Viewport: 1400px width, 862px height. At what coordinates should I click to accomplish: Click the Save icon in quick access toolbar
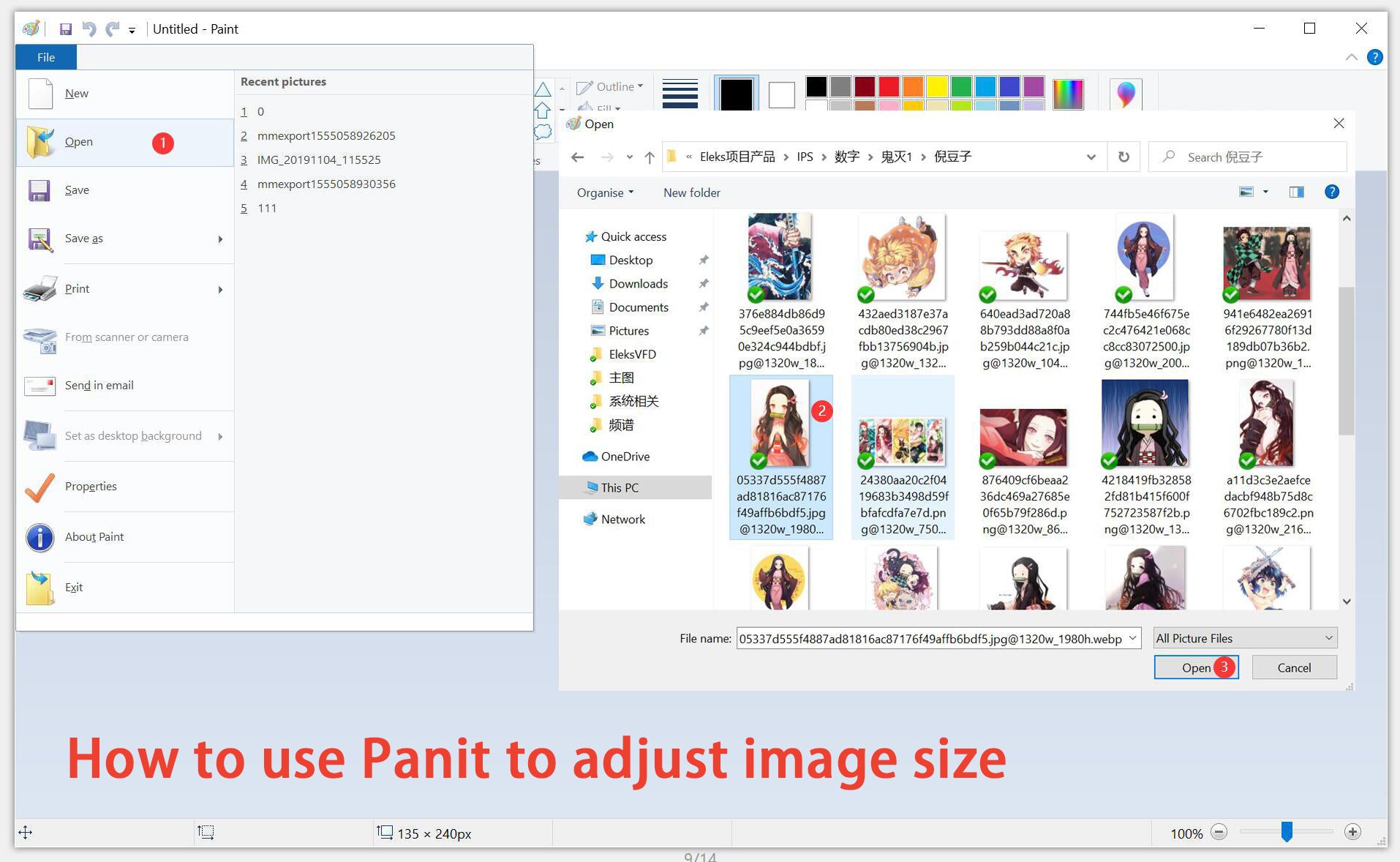pos(65,29)
